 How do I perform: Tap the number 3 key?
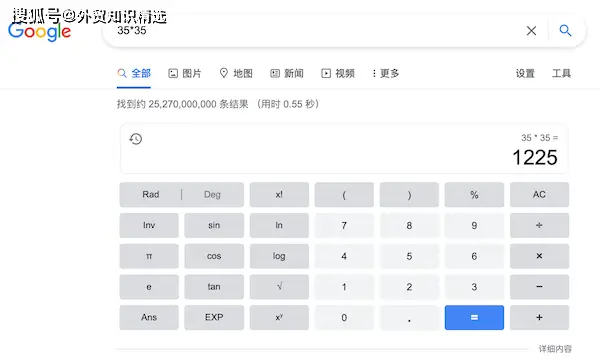point(474,286)
